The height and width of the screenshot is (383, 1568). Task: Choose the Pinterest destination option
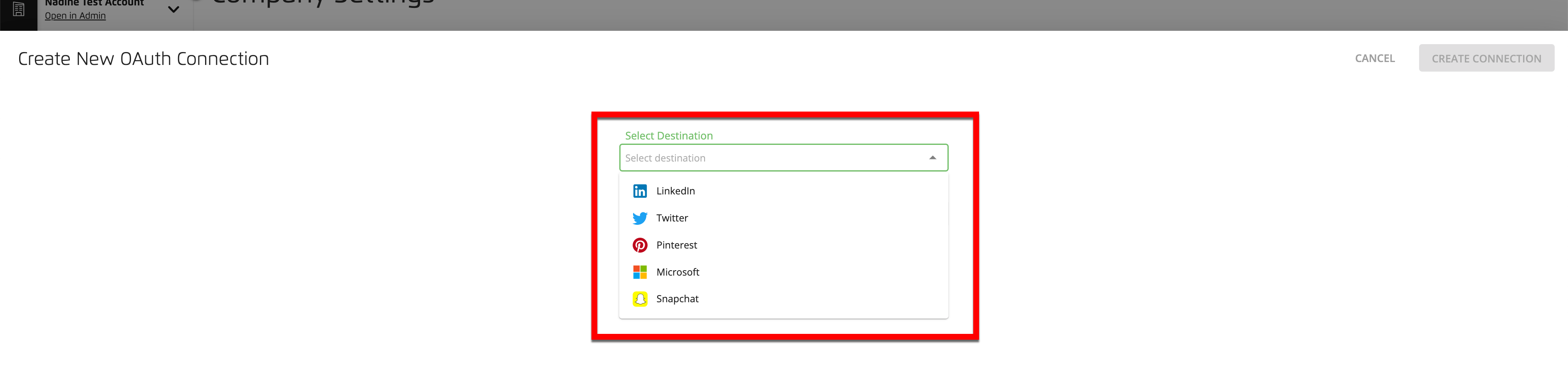coord(784,245)
